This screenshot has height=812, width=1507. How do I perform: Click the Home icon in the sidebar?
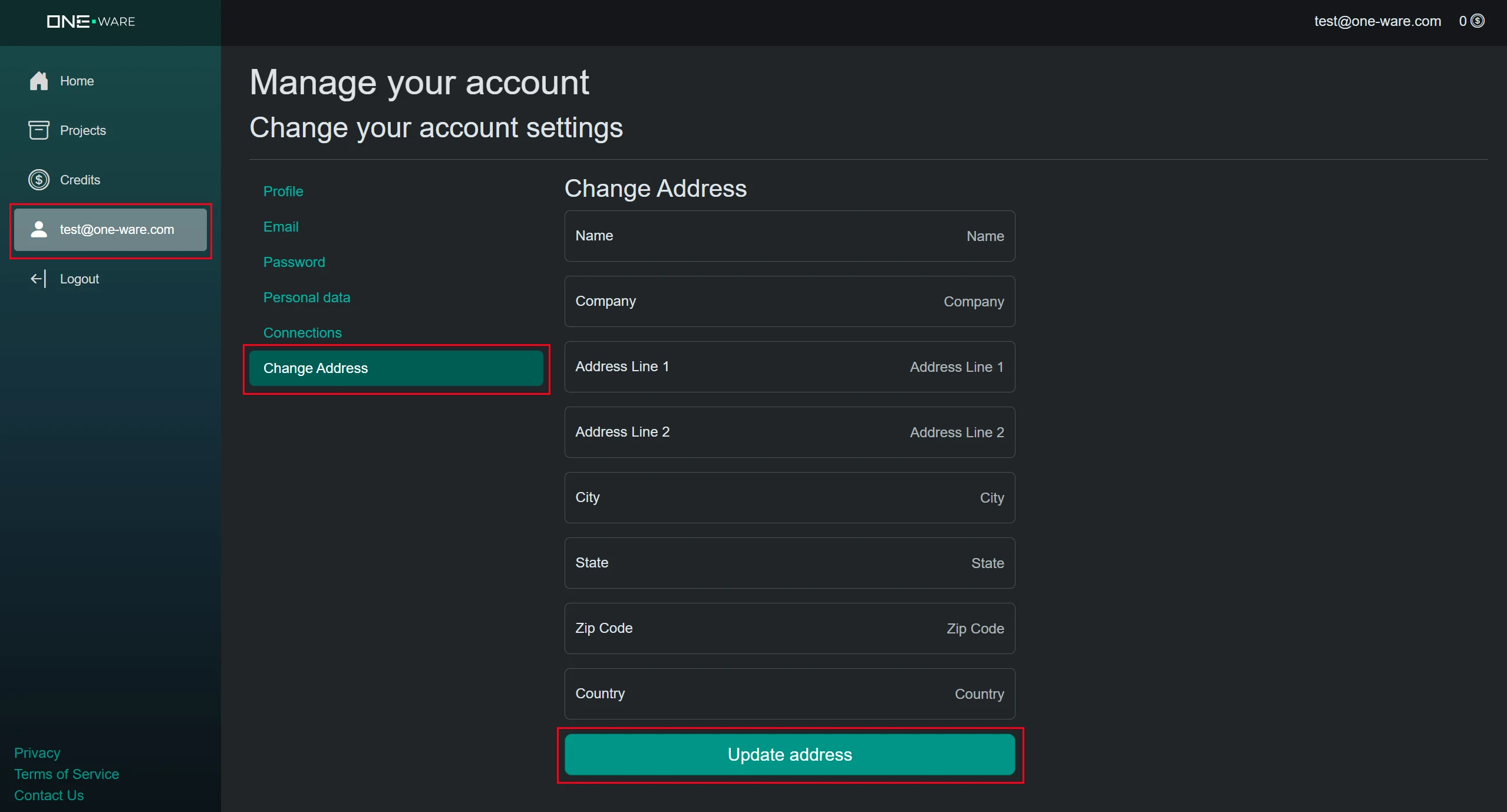pyautogui.click(x=38, y=81)
